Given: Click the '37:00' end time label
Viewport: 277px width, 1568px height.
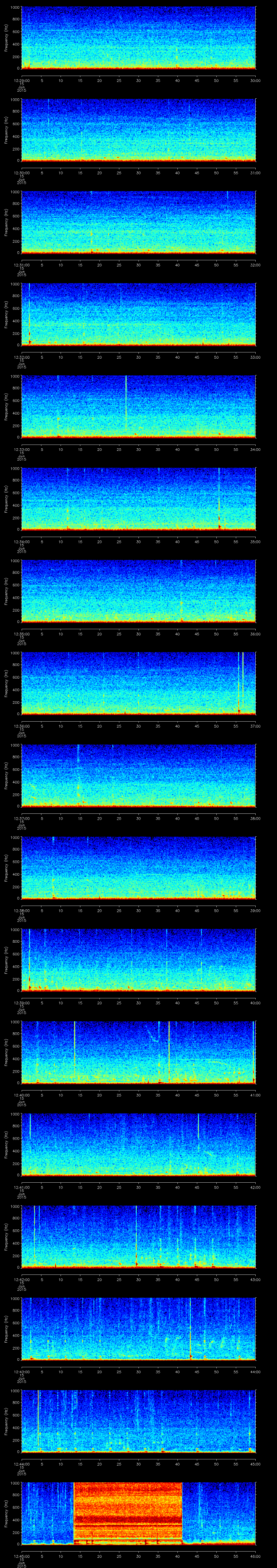Looking at the screenshot, I should (255, 726).
